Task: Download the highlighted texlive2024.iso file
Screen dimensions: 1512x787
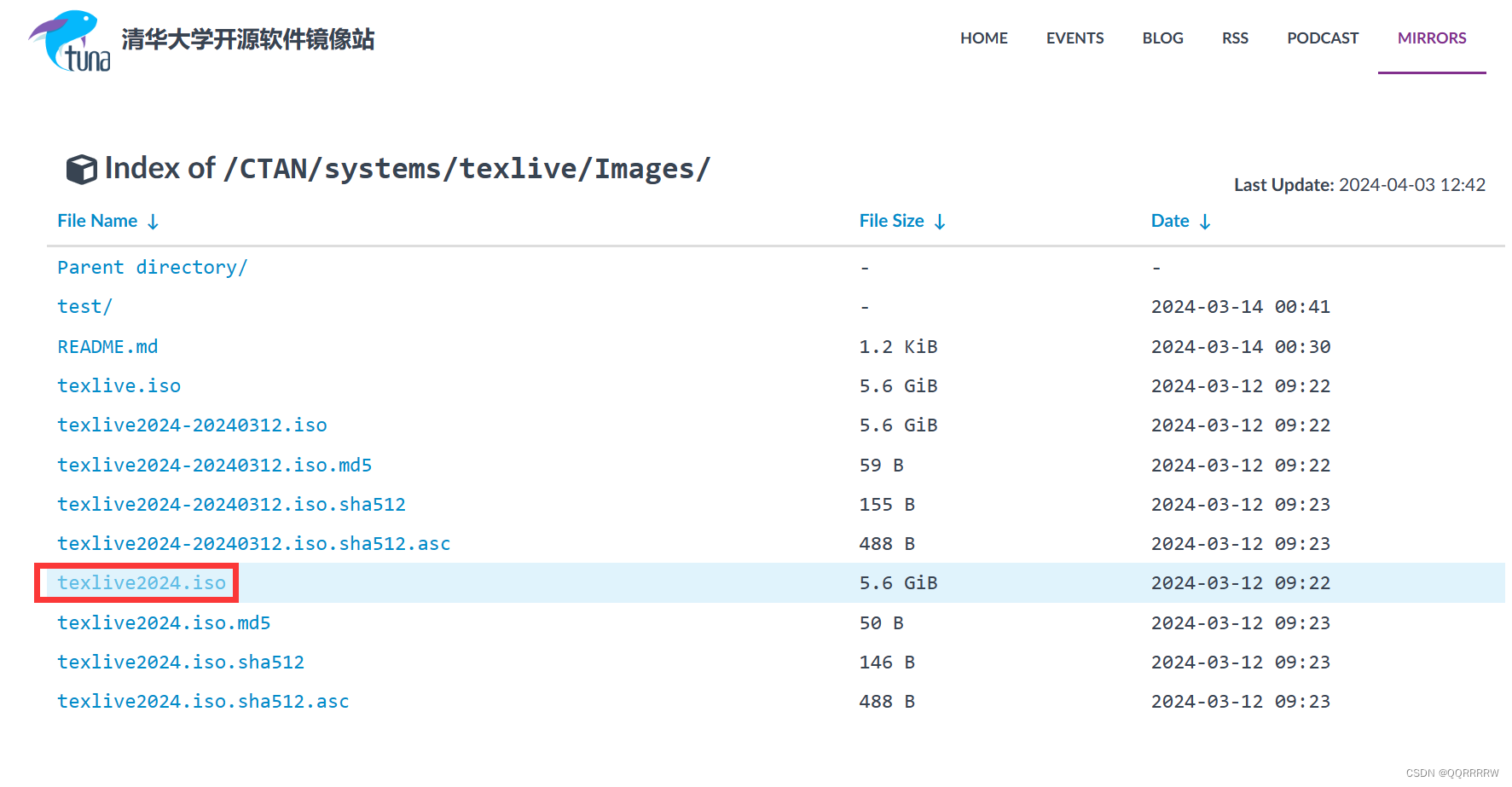Action: [x=142, y=583]
